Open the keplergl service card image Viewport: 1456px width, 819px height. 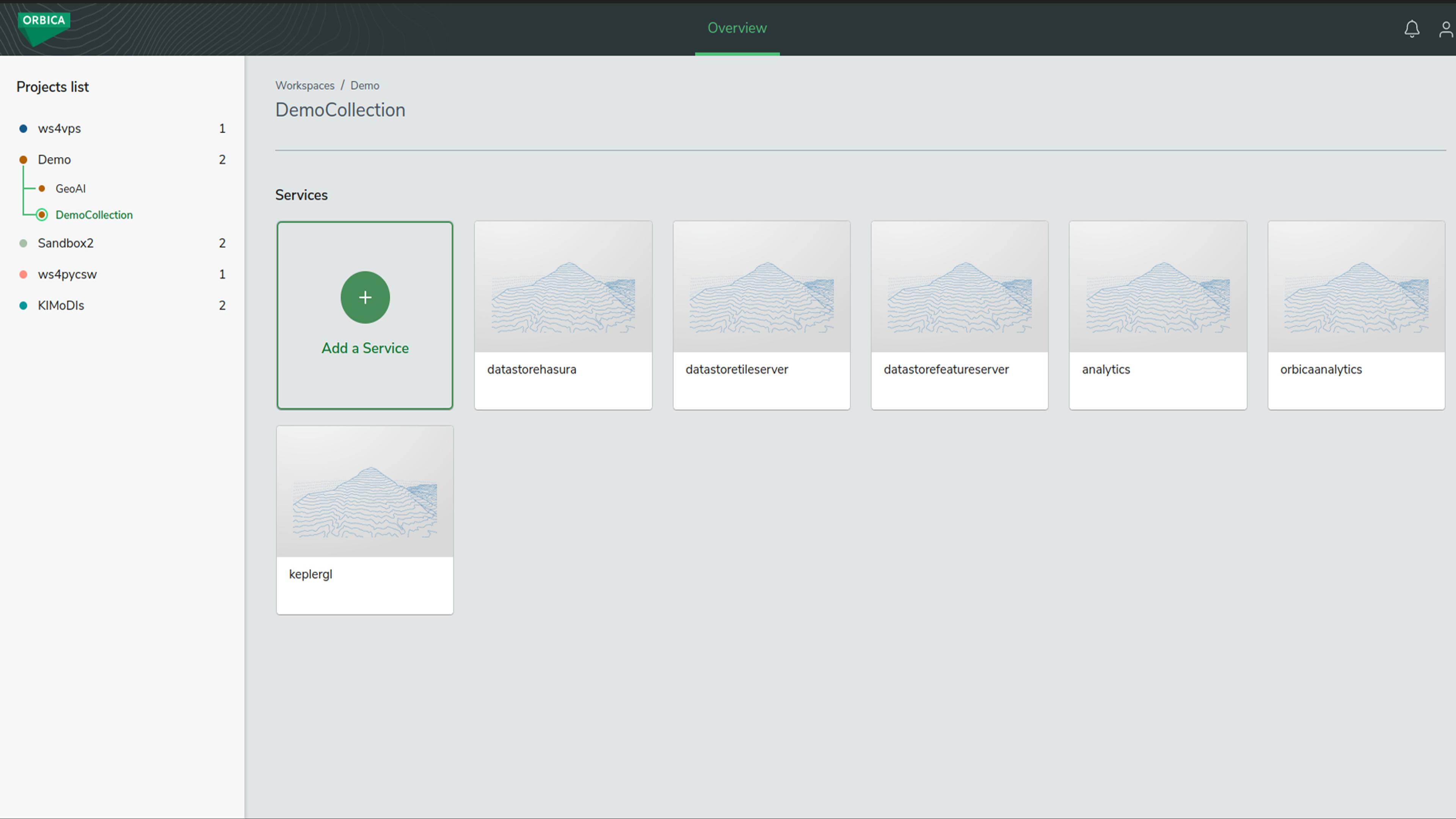coord(364,491)
